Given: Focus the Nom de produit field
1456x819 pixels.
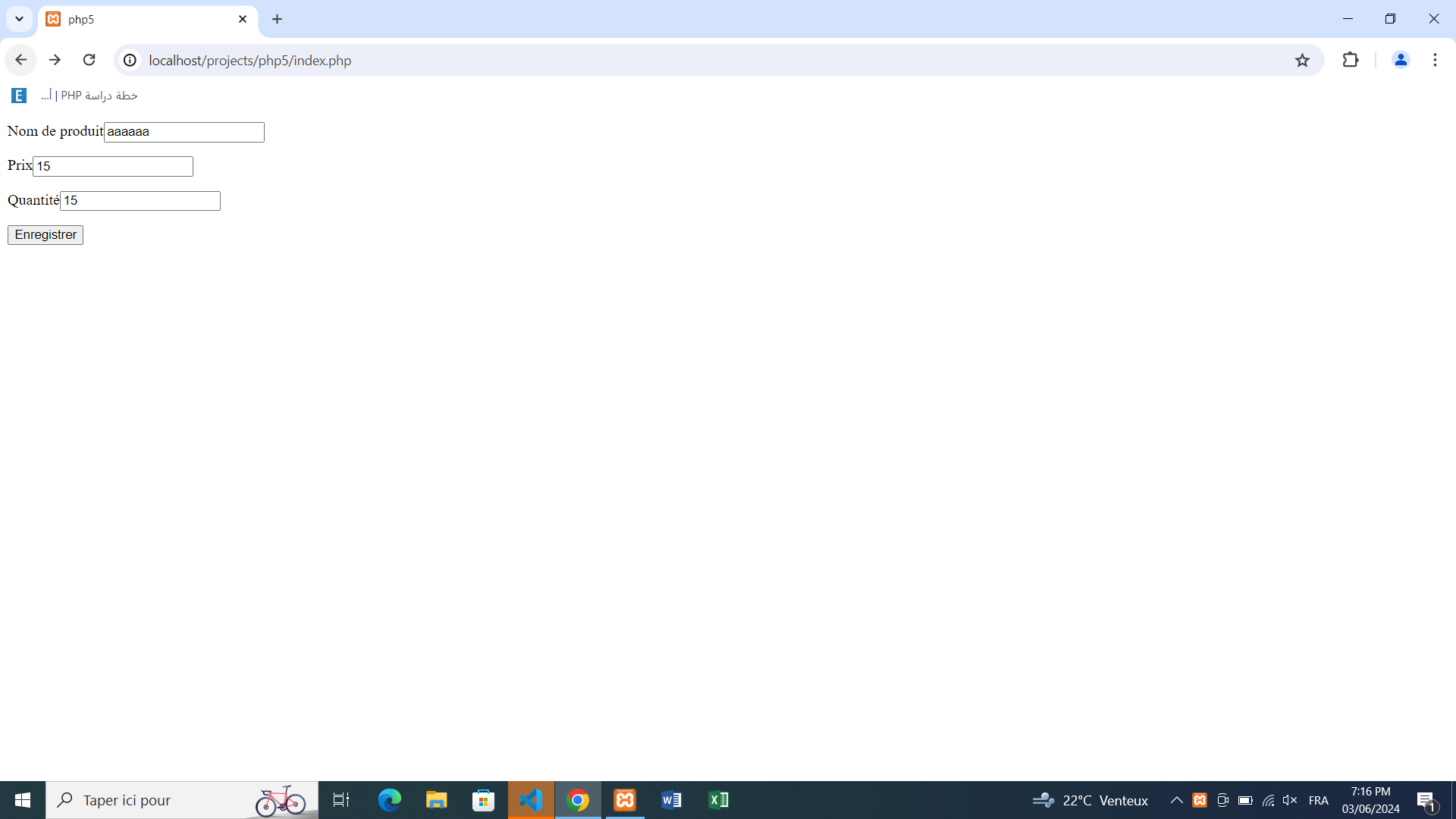Looking at the screenshot, I should (x=184, y=132).
